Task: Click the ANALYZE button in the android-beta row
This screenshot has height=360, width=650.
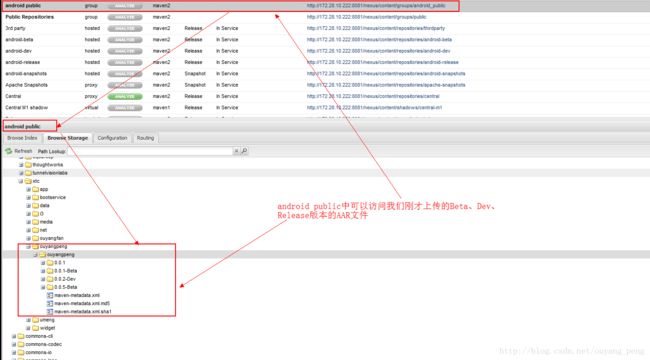Action: point(125,40)
